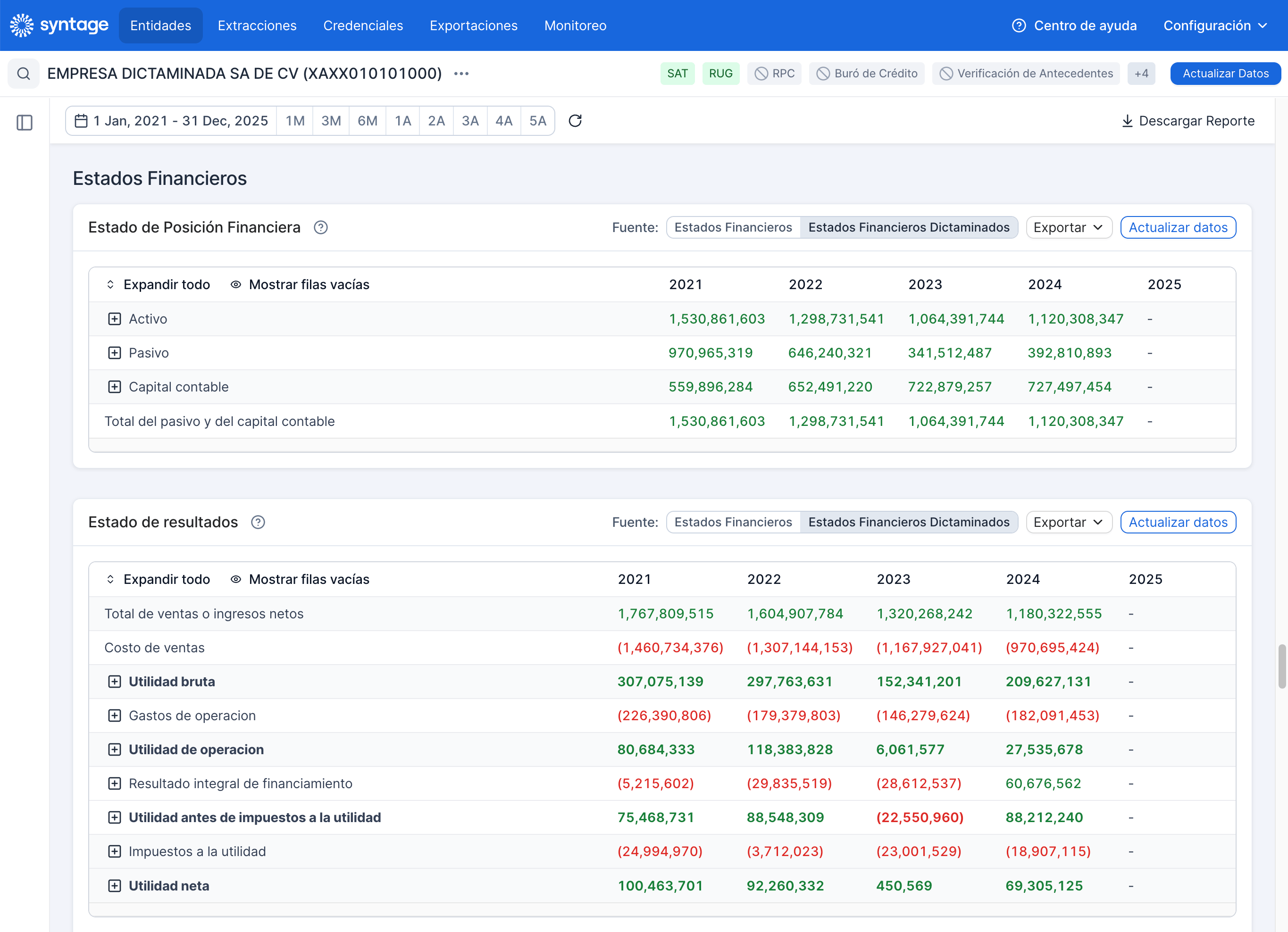Open the Monitoreo tab
The width and height of the screenshot is (1288, 932).
[x=575, y=25]
